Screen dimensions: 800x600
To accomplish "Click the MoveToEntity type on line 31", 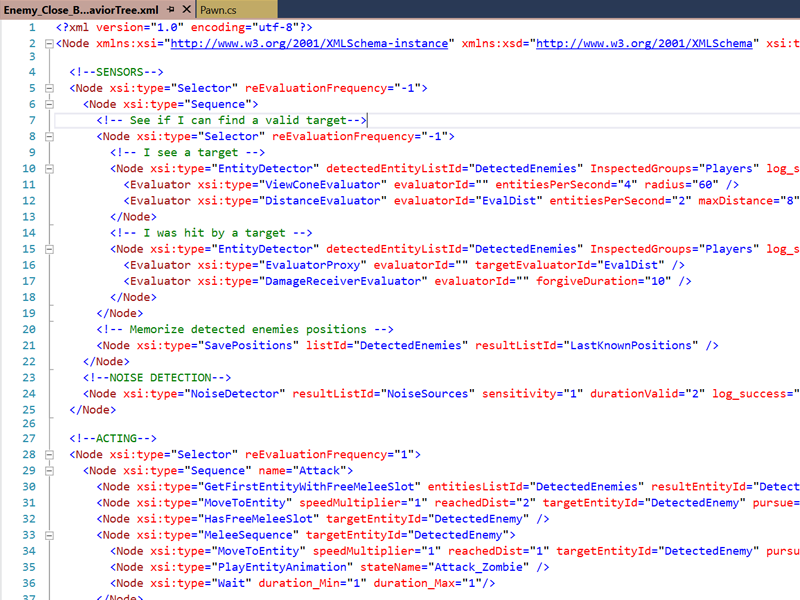I will 245,503.
